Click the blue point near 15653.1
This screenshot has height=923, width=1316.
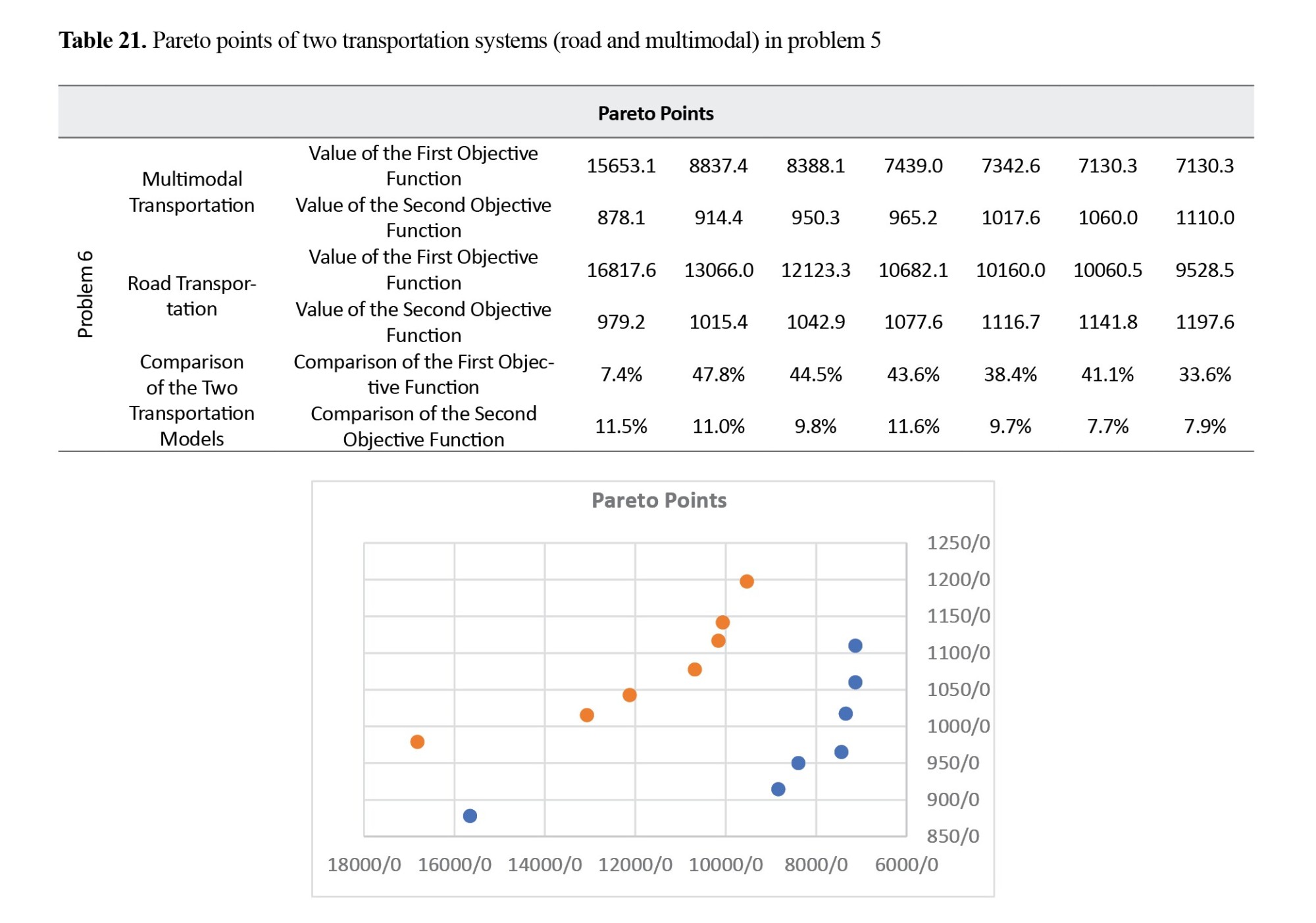point(470,816)
